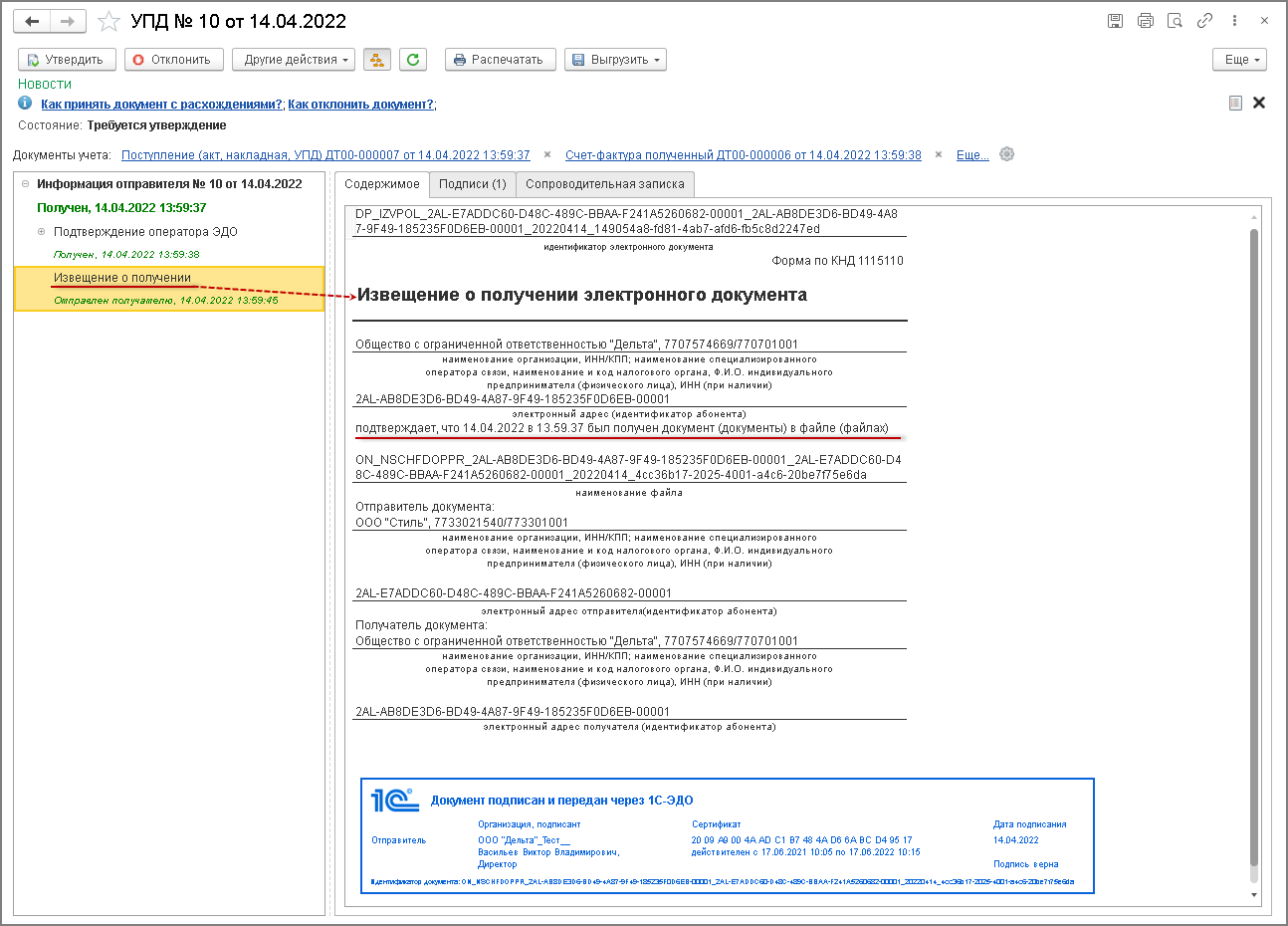Expand 'Подтверждение оператора ЭДО' tree node
The height and width of the screenshot is (926, 1288).
click(x=42, y=232)
